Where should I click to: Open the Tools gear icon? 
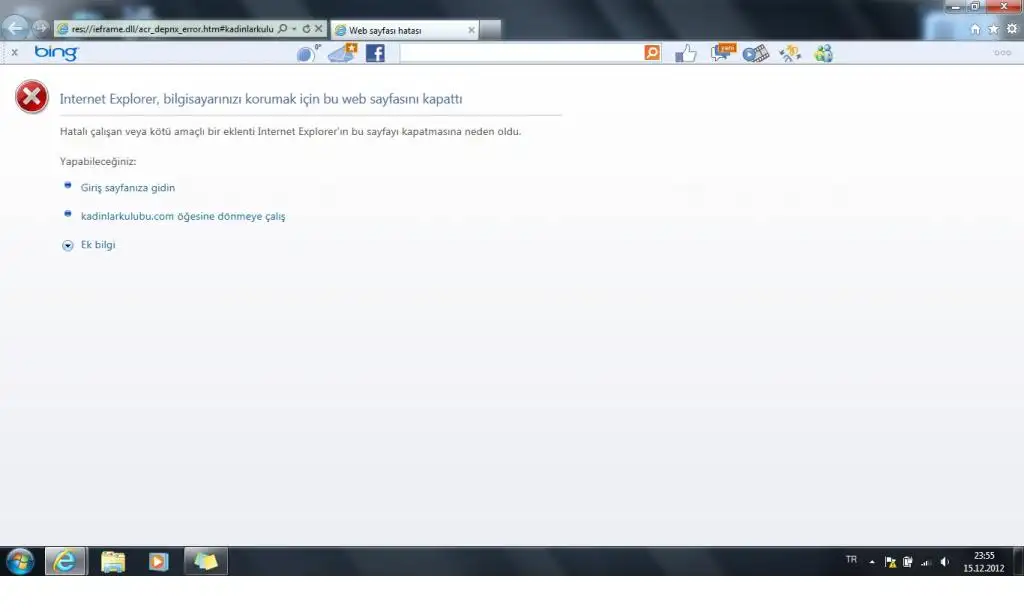tap(1011, 29)
